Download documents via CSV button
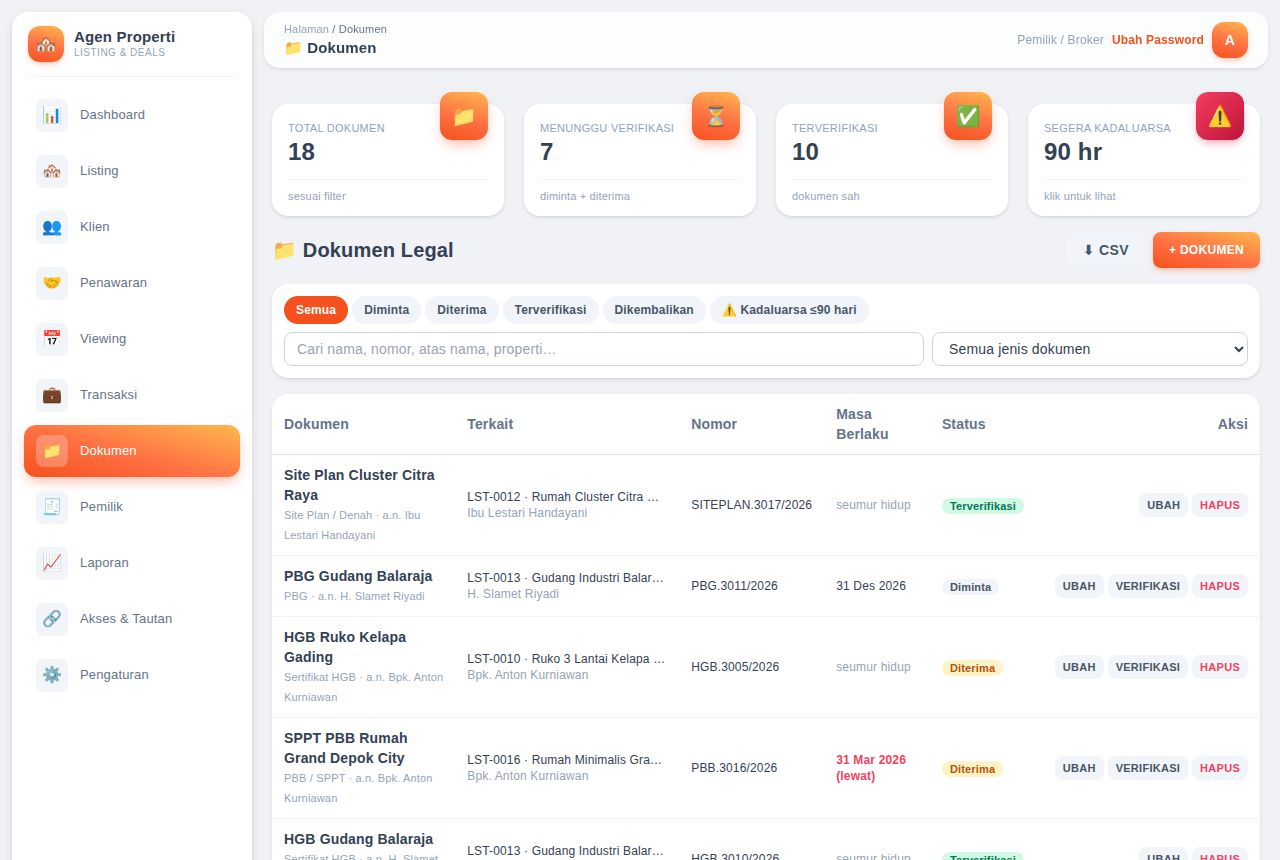The height and width of the screenshot is (860, 1280). (x=1106, y=250)
